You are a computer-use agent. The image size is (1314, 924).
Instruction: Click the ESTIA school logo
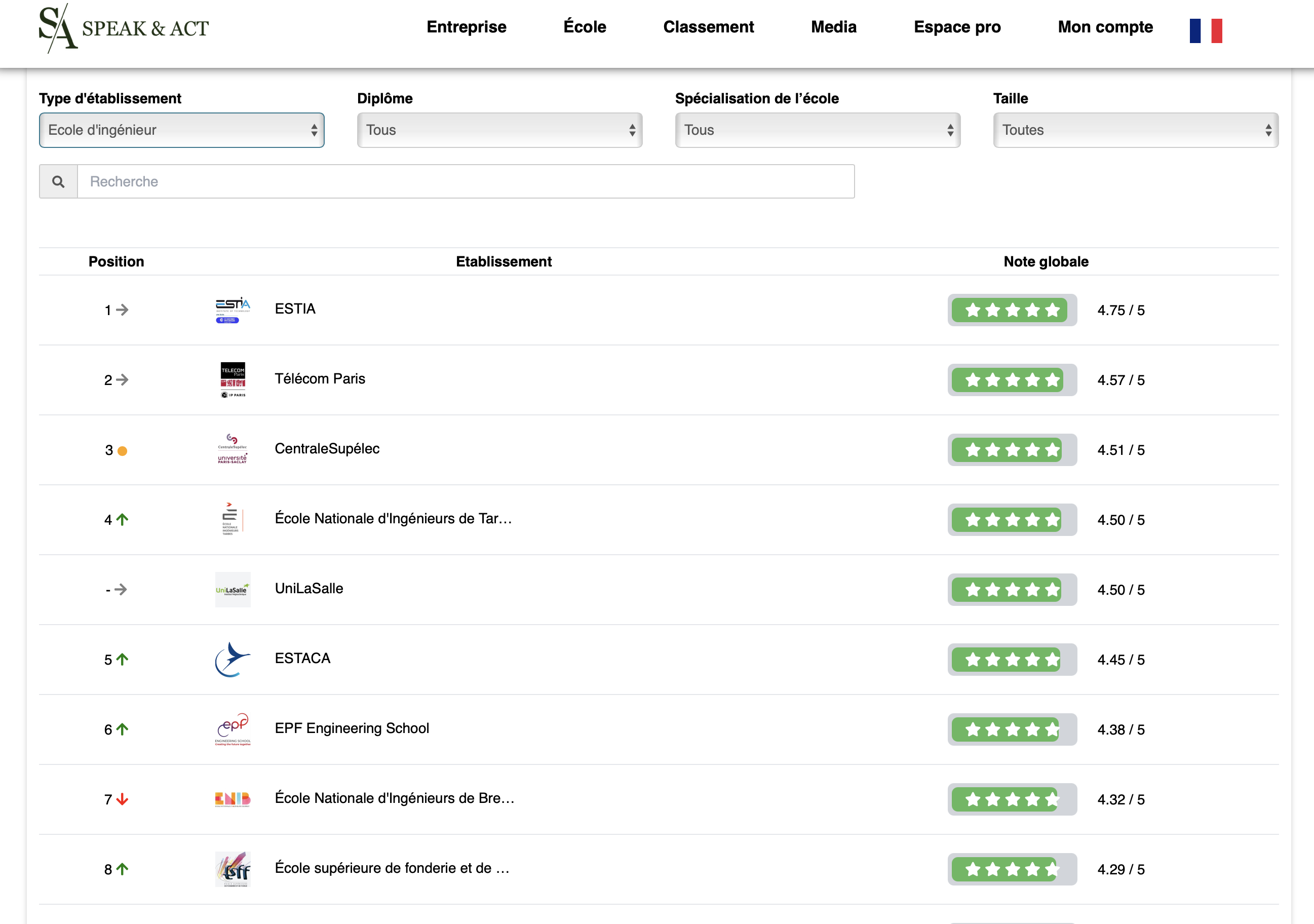pos(233,310)
